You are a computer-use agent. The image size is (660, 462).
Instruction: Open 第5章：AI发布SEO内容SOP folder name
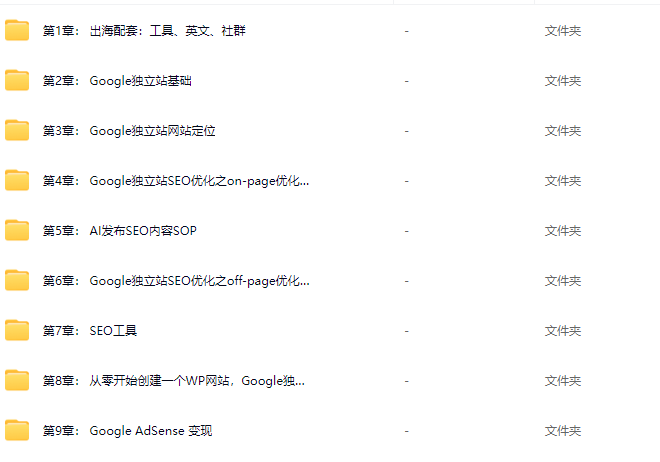pyautogui.click(x=120, y=231)
